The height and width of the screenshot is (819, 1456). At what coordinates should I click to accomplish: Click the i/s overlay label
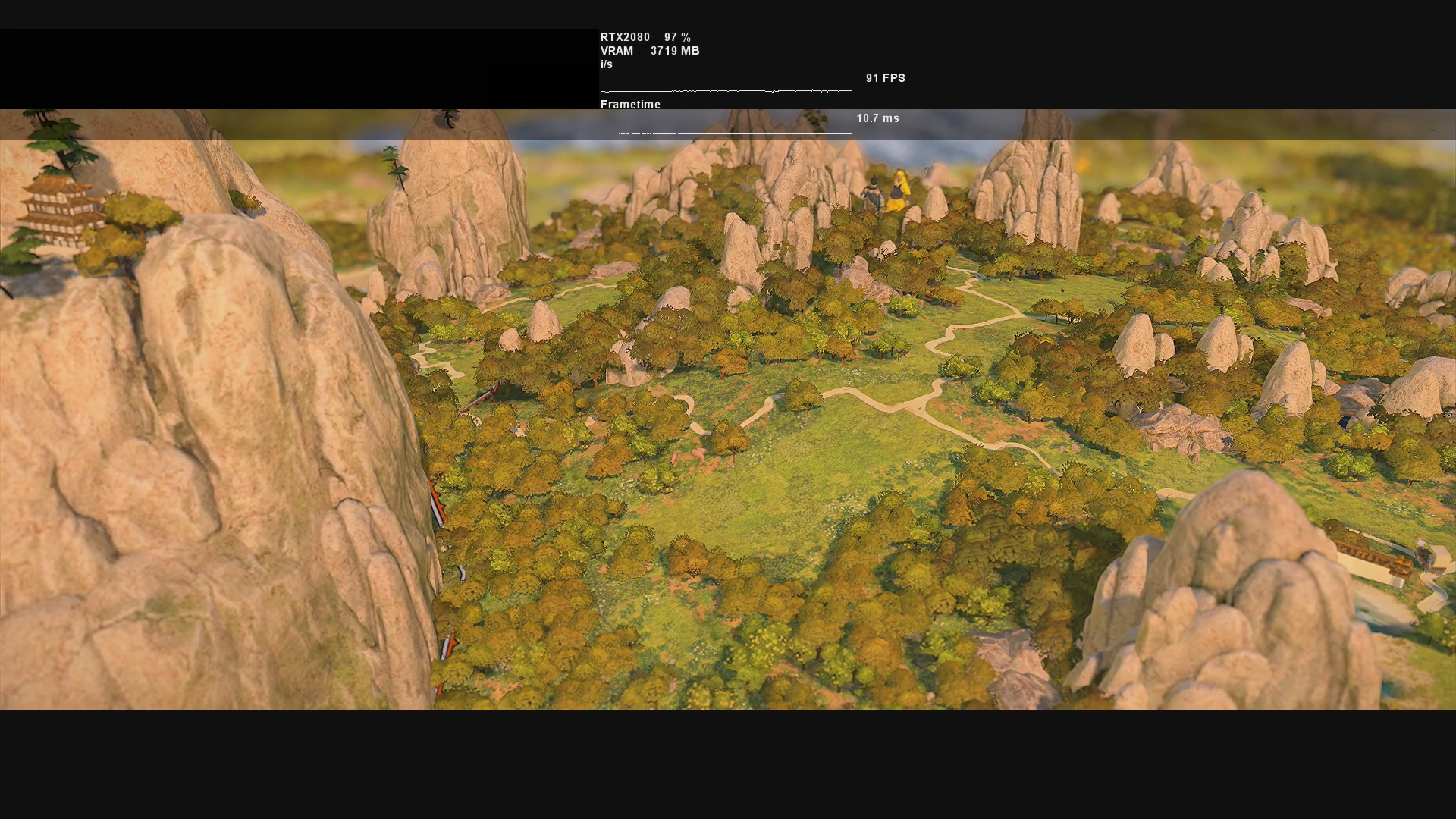tap(607, 64)
